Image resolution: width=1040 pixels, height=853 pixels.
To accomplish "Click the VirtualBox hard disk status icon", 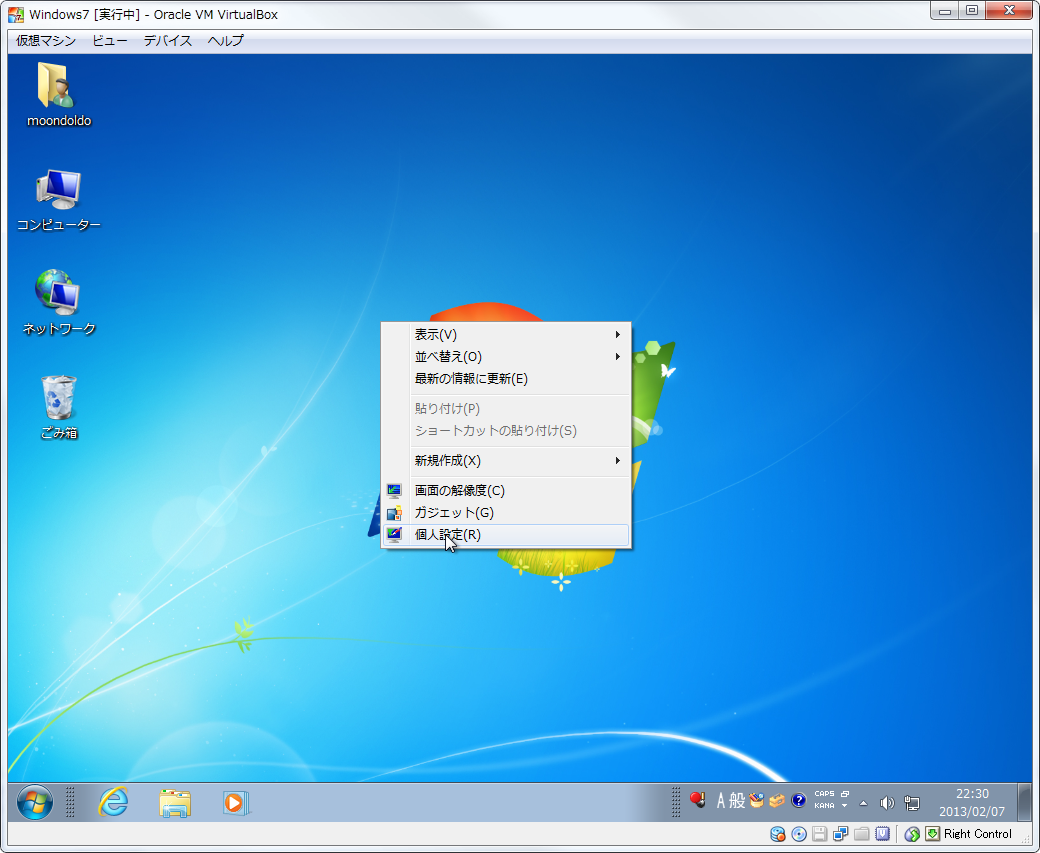I will click(x=778, y=834).
